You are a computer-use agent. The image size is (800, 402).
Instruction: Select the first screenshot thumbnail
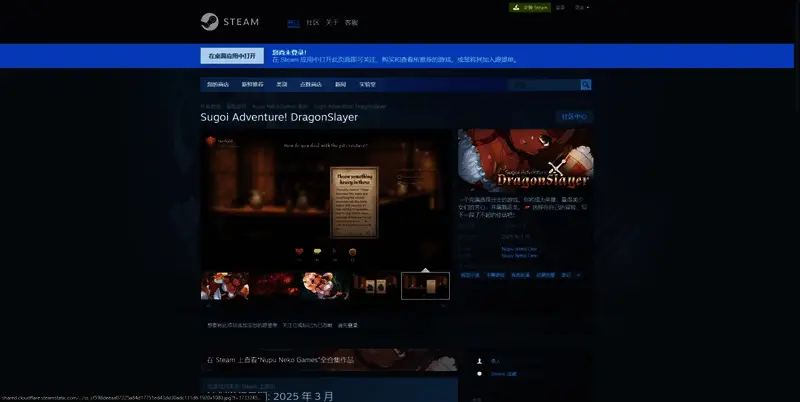225,286
